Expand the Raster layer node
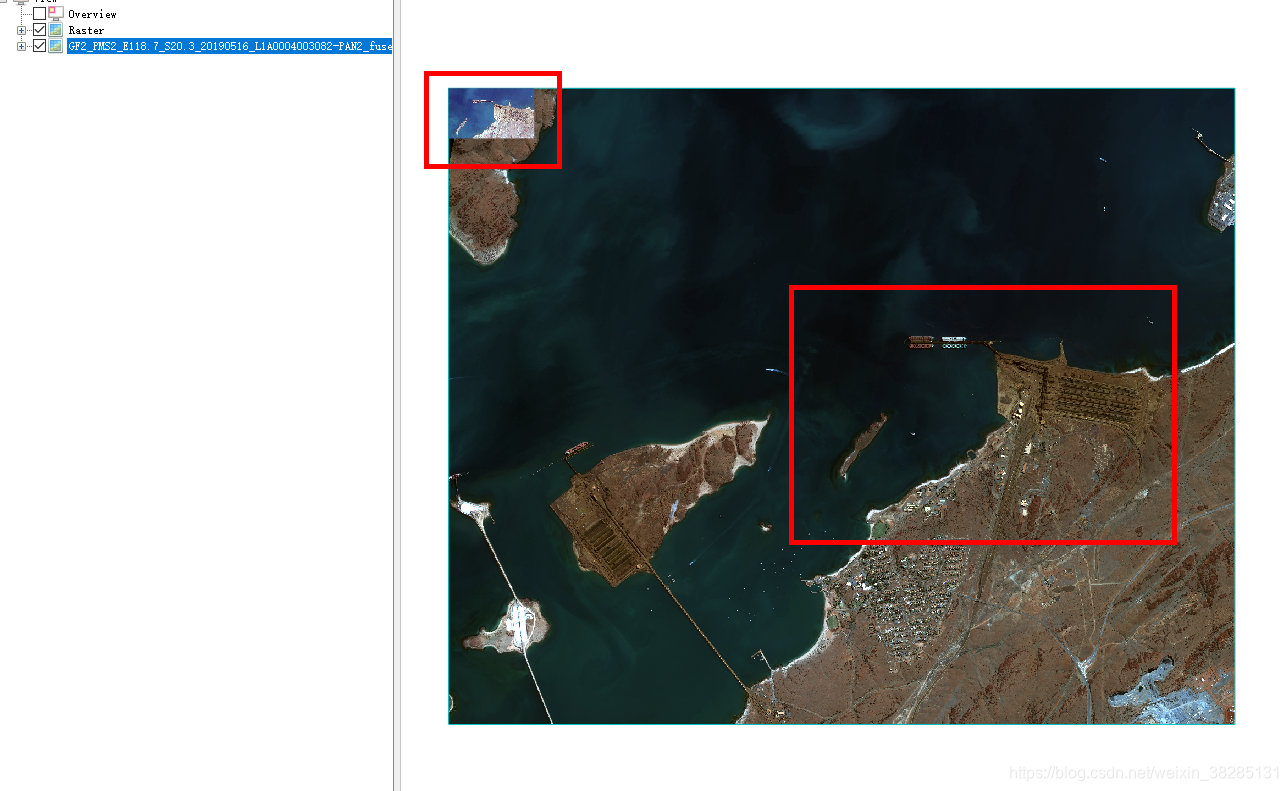 (x=22, y=30)
